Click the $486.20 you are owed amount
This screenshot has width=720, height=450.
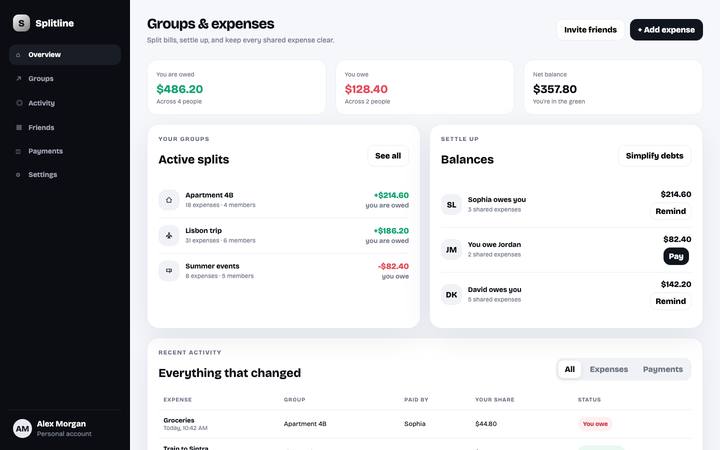(180, 89)
